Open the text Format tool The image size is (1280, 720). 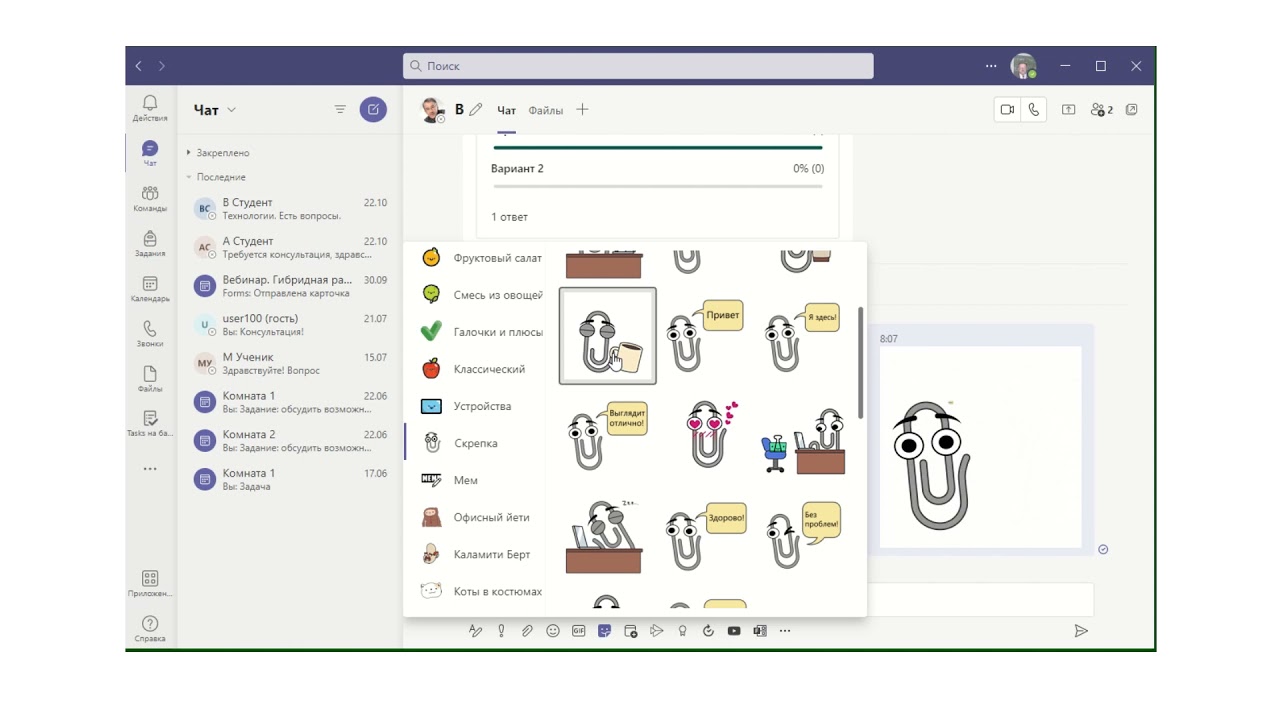475,631
